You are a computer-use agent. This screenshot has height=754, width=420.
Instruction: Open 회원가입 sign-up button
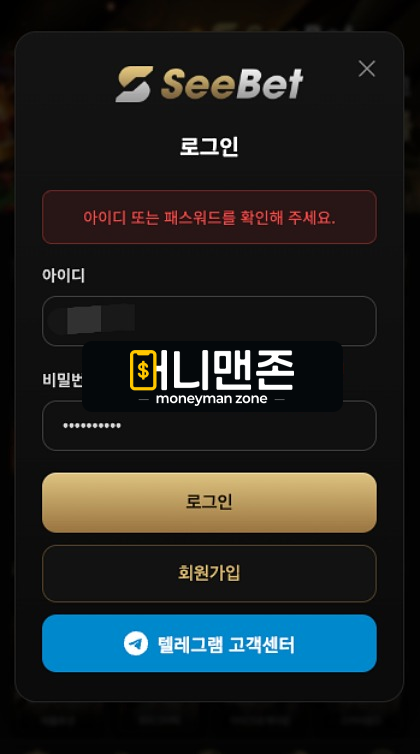(209, 573)
